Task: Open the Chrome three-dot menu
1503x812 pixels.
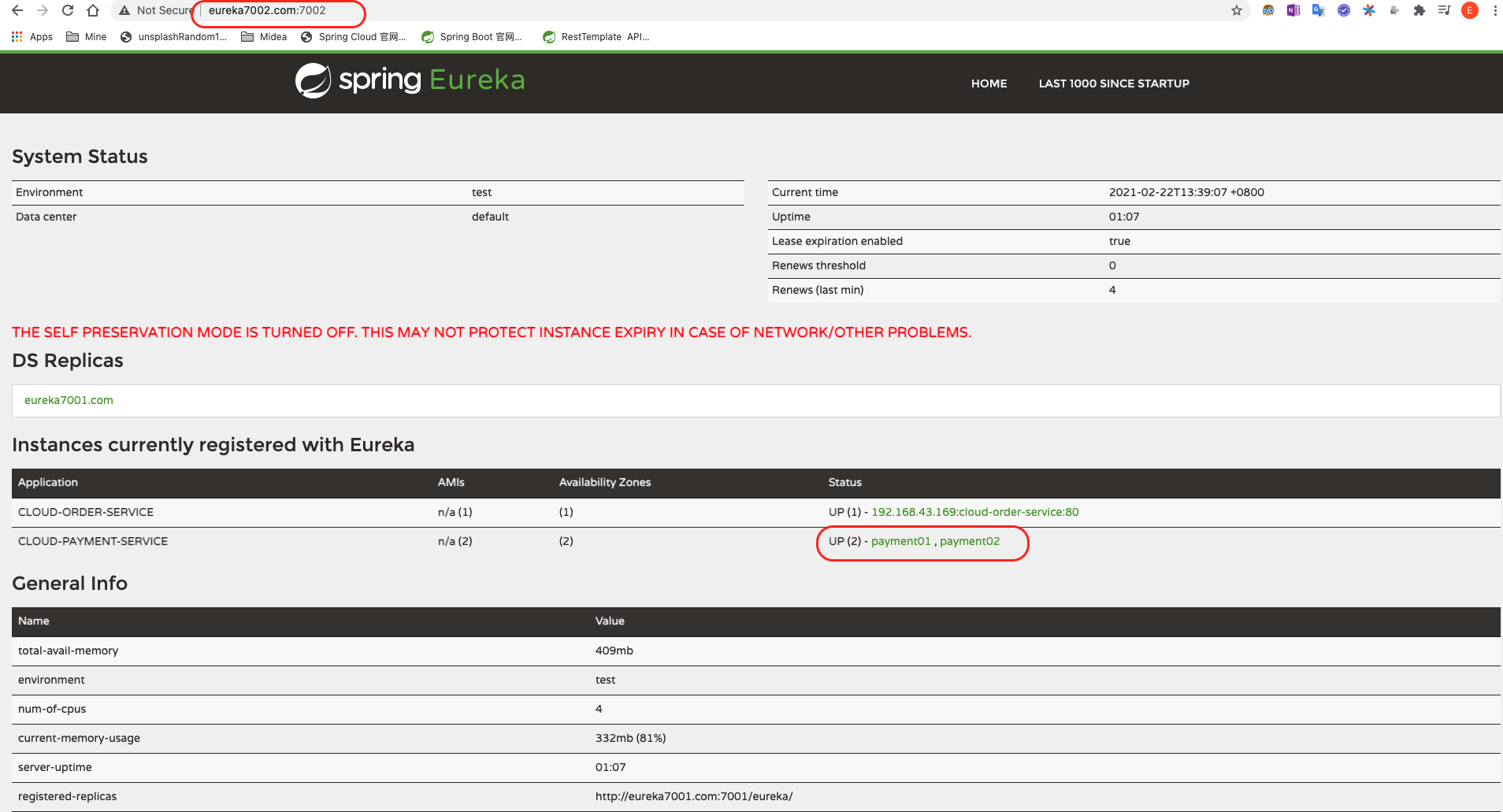Action: [x=1494, y=10]
